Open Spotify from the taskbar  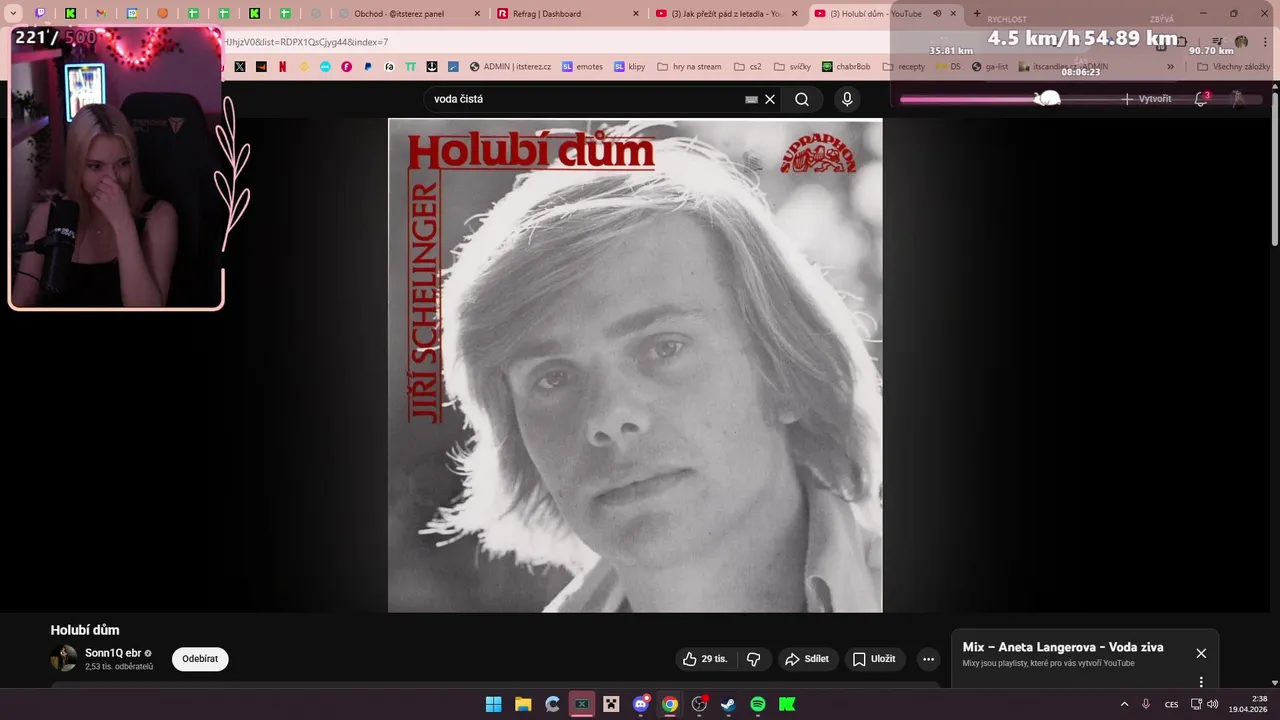click(x=758, y=704)
